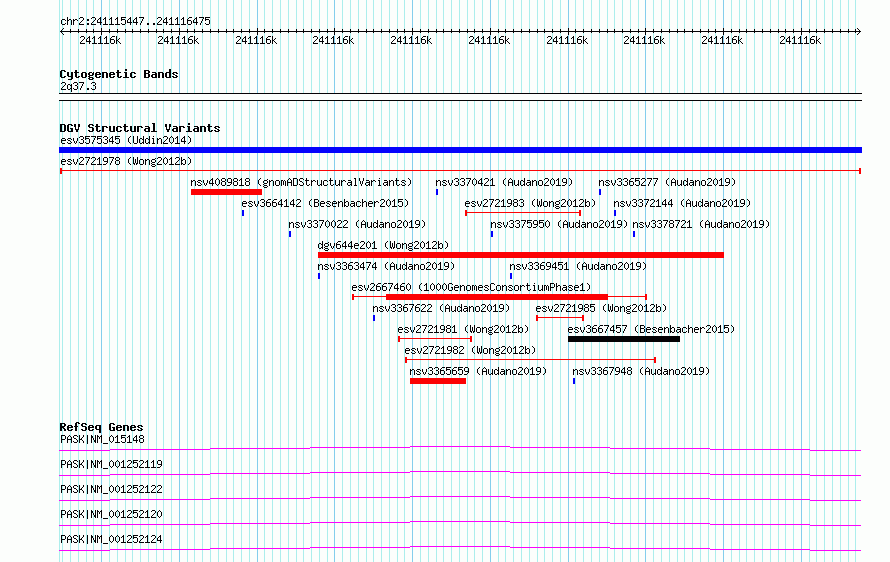890x562 pixels.
Task: Select nsv3378721 (Audano2019) label
Action: click(x=701, y=224)
